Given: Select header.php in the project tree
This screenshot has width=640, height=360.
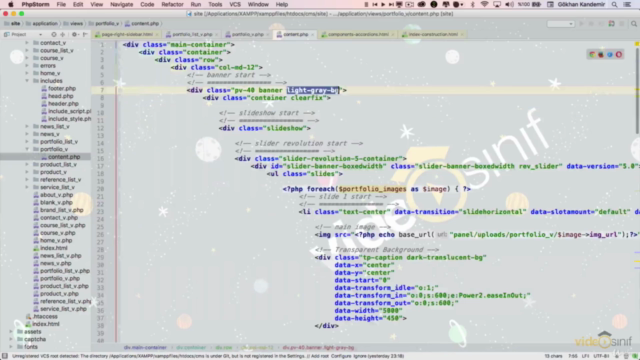Looking at the screenshot, I should (x=63, y=104).
